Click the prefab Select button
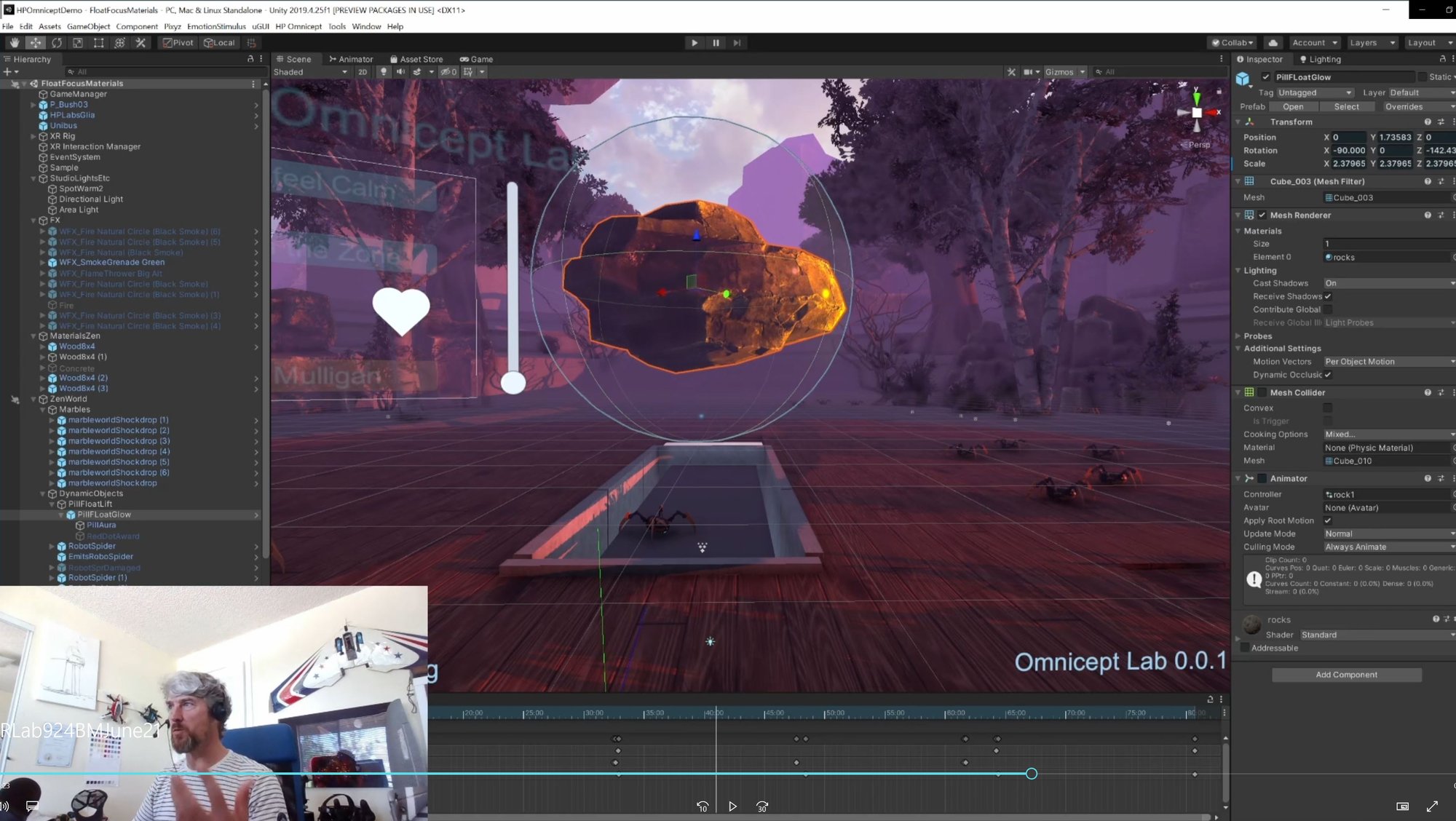 1346,107
